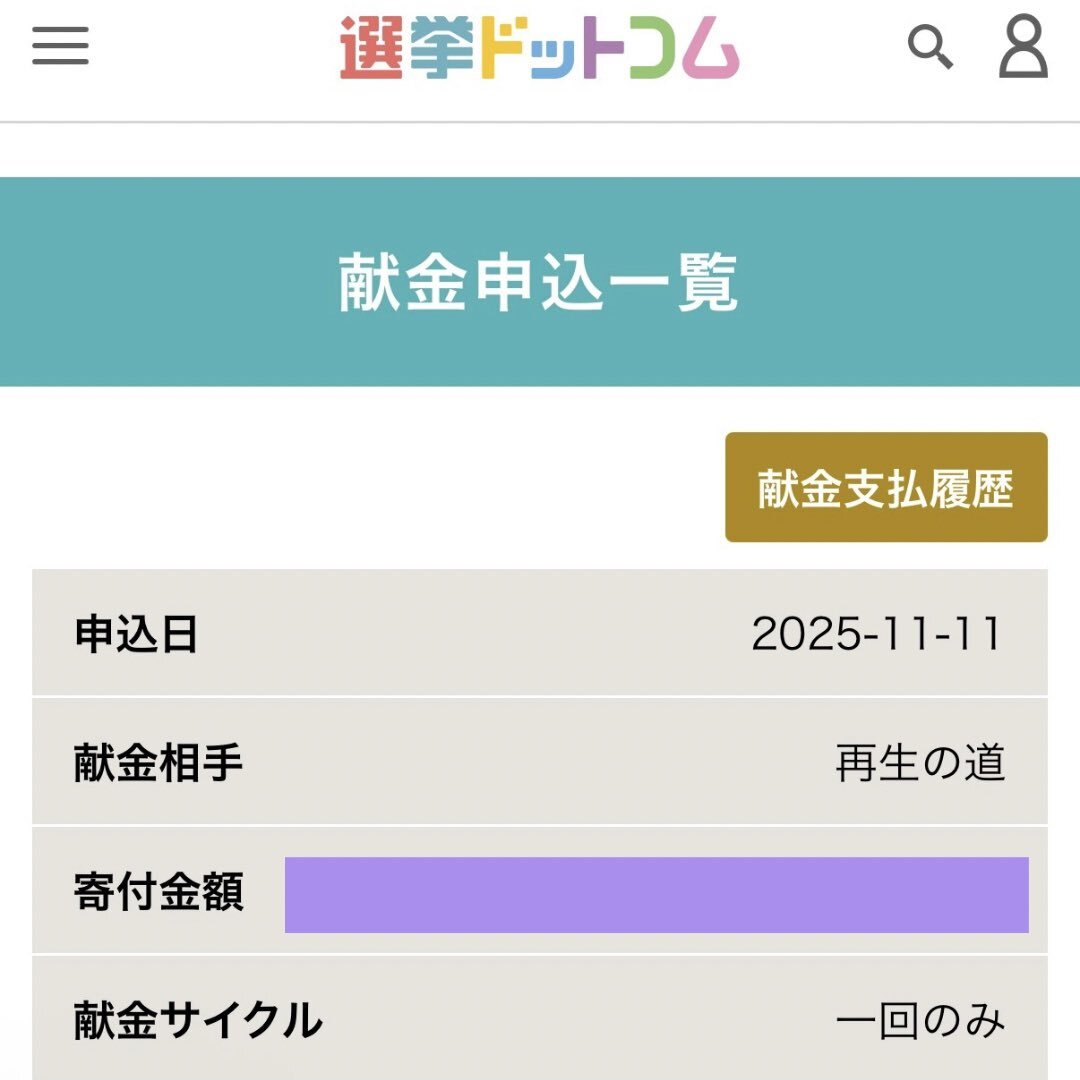Viewport: 1080px width, 1080px height.
Task: Open 献金支払履歴 payment history
Action: click(886, 488)
